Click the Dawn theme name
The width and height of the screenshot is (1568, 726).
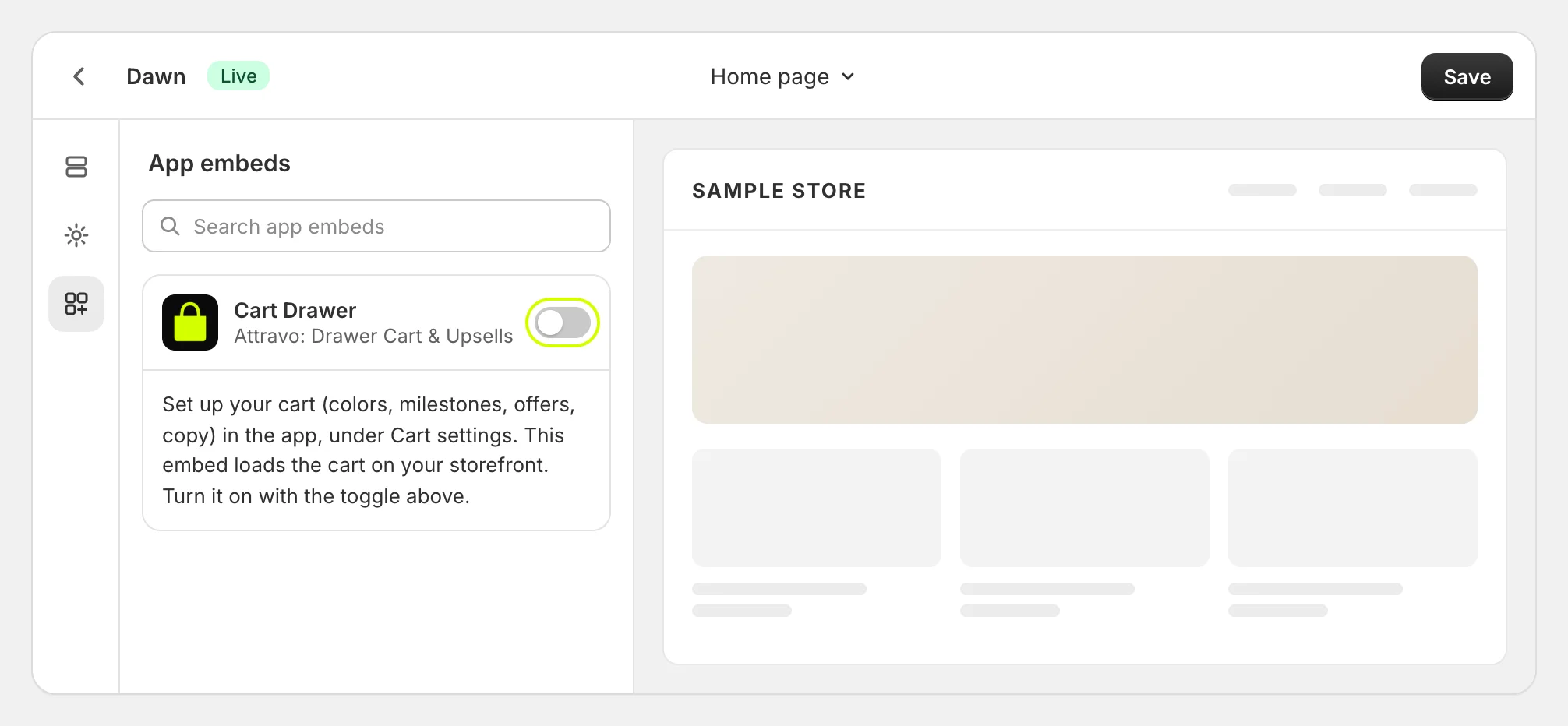156,76
